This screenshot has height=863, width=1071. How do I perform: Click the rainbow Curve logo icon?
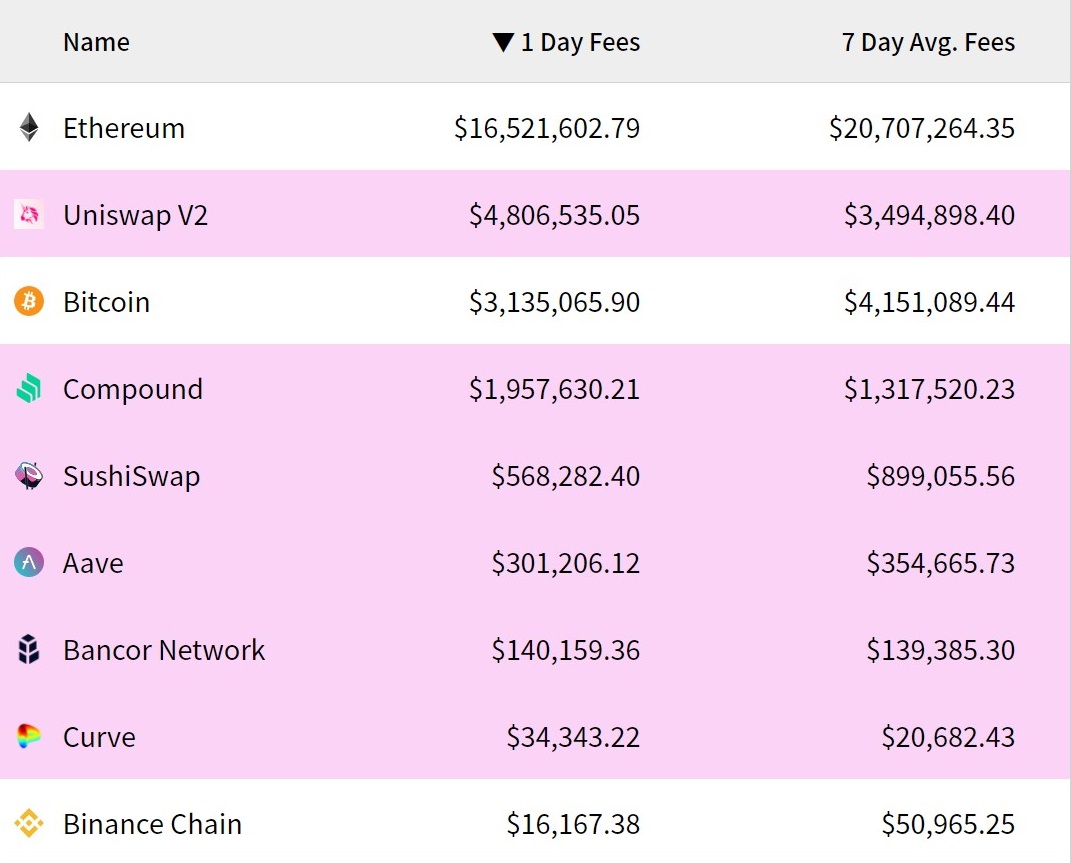[x=29, y=737]
